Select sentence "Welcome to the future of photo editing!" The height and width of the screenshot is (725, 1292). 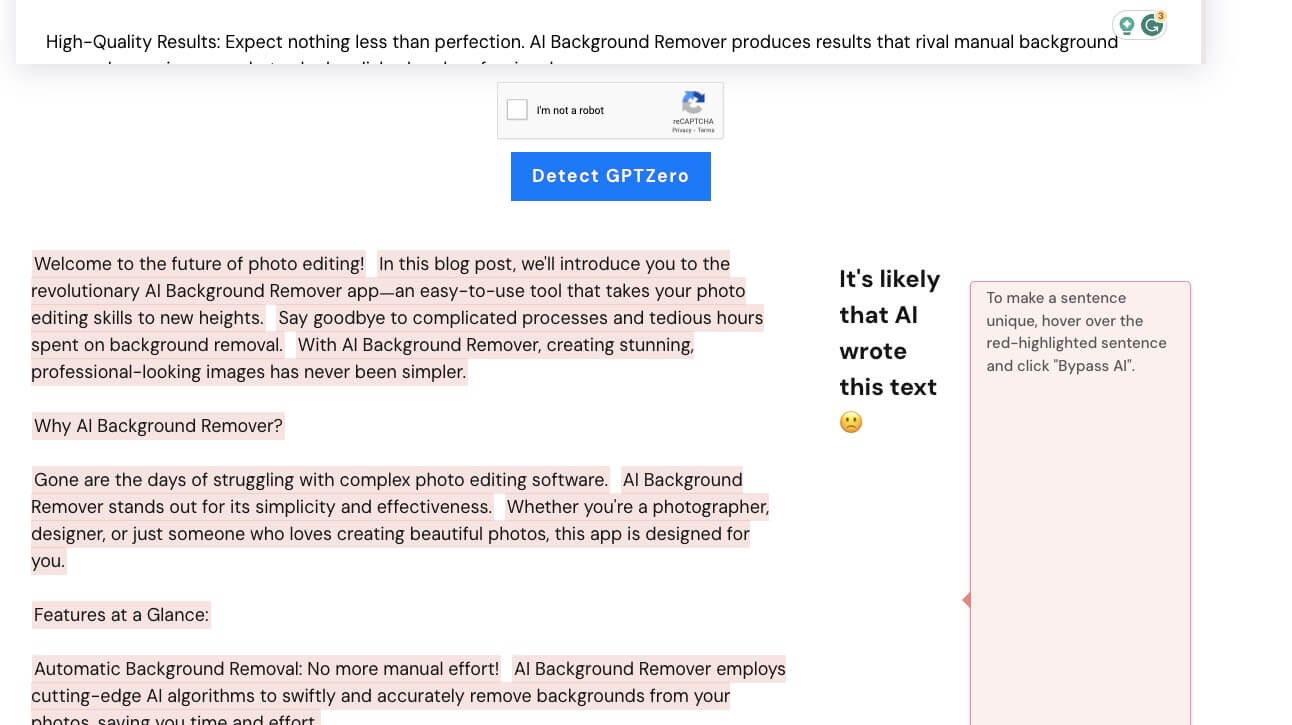click(x=199, y=264)
